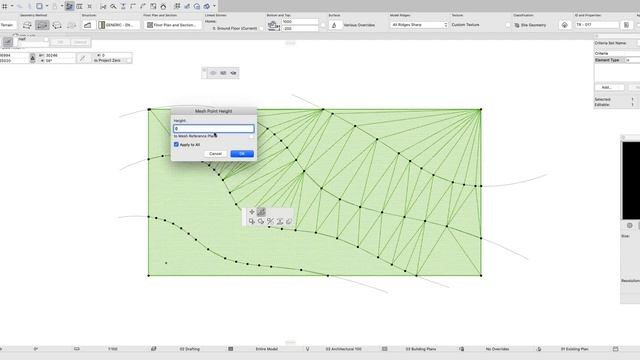Click the move node icon in pet palette
Image resolution: width=640 pixels, height=360 pixels.
252,212
